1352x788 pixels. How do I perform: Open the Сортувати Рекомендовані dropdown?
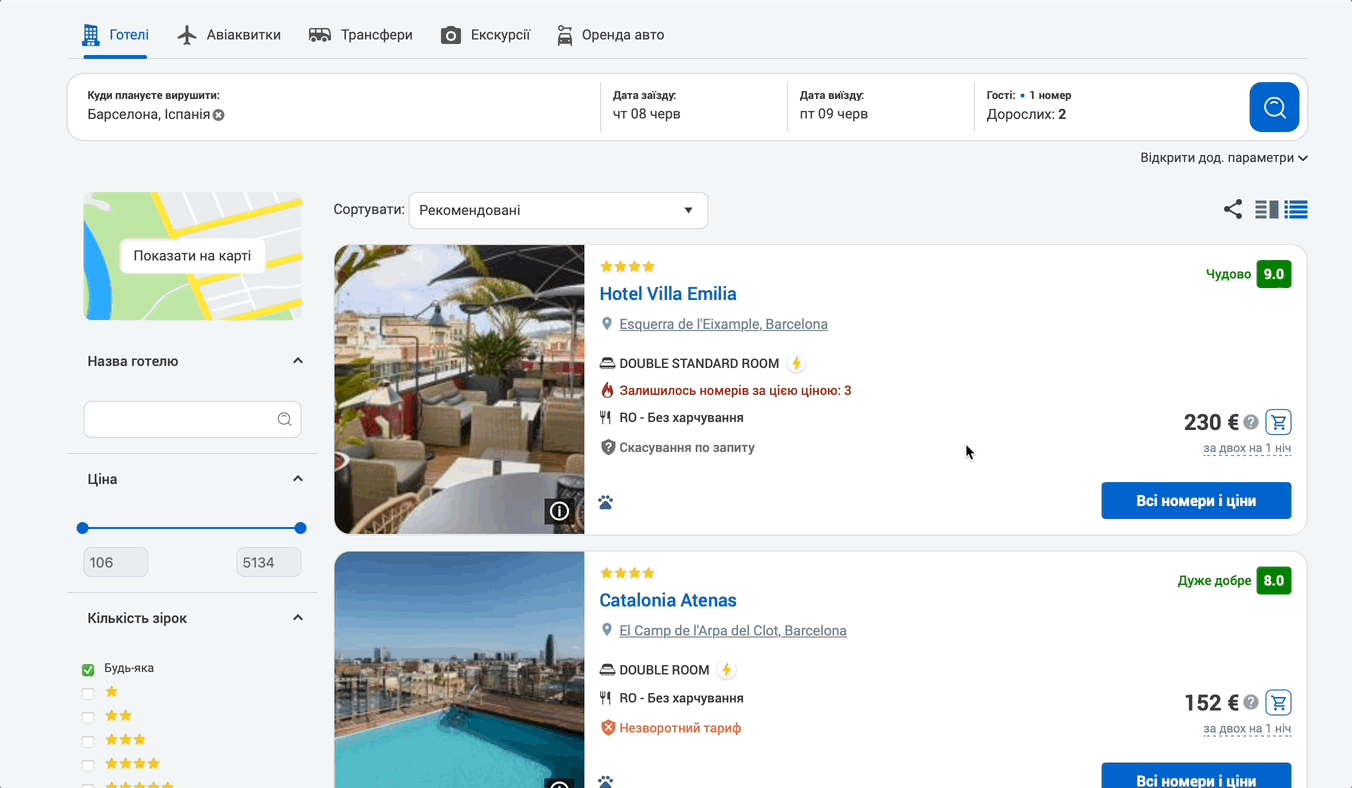(x=558, y=211)
